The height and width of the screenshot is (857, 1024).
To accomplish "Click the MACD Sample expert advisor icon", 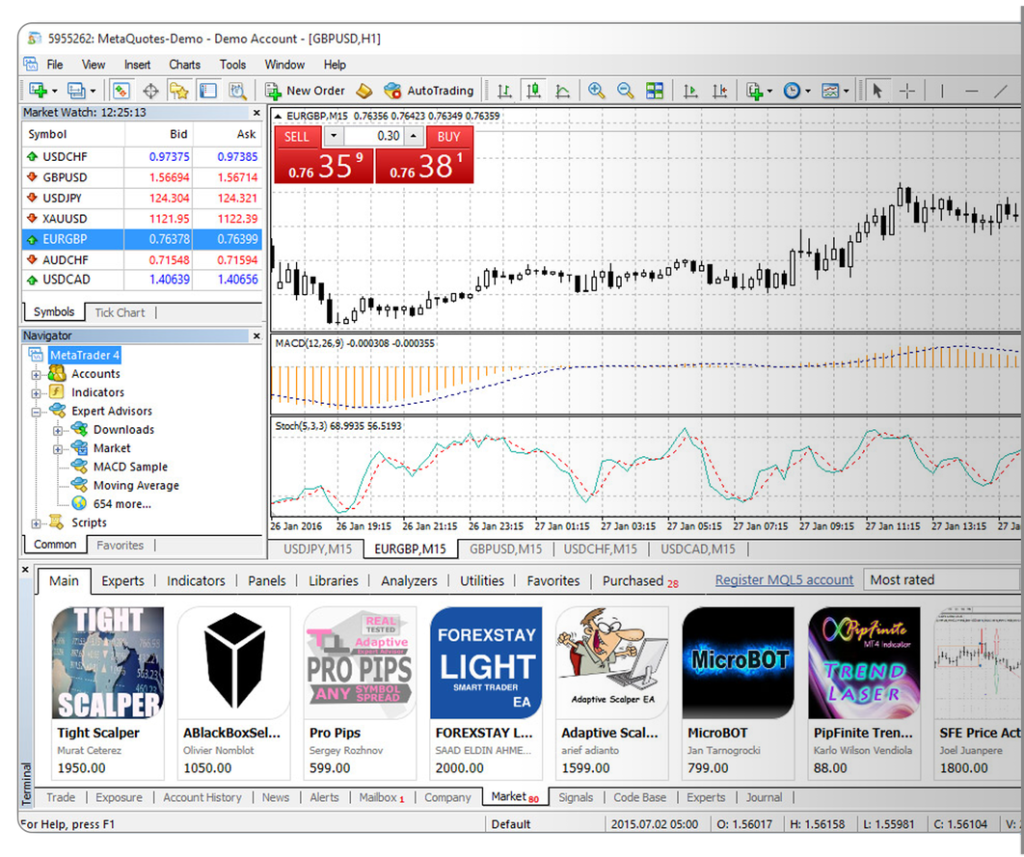I will [x=80, y=466].
